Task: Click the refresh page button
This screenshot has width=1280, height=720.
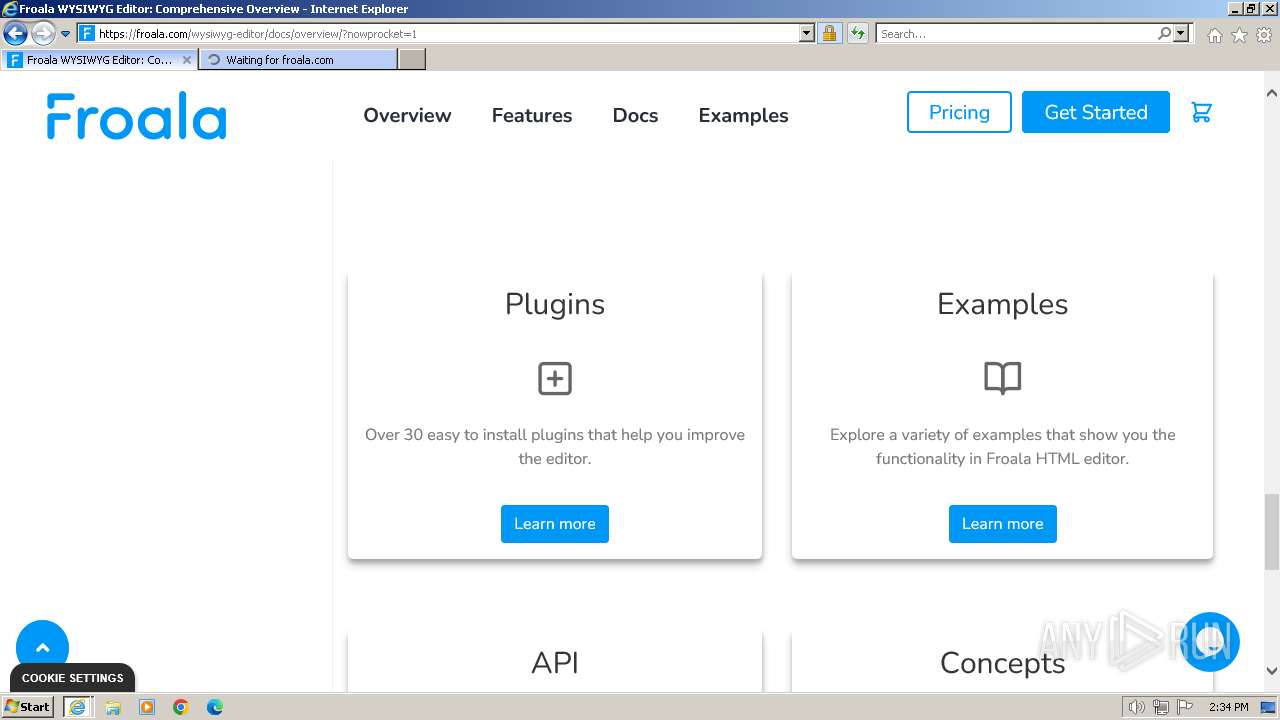Action: (x=858, y=33)
